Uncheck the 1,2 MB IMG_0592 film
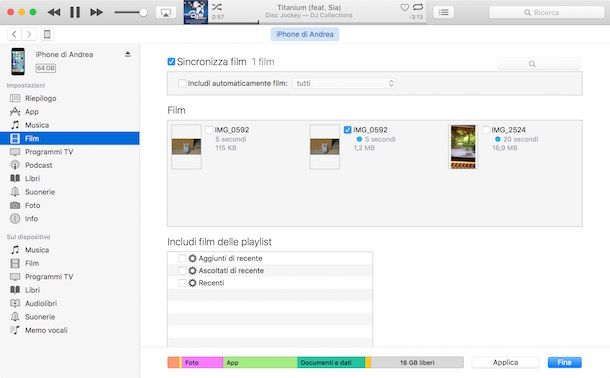 [x=347, y=130]
